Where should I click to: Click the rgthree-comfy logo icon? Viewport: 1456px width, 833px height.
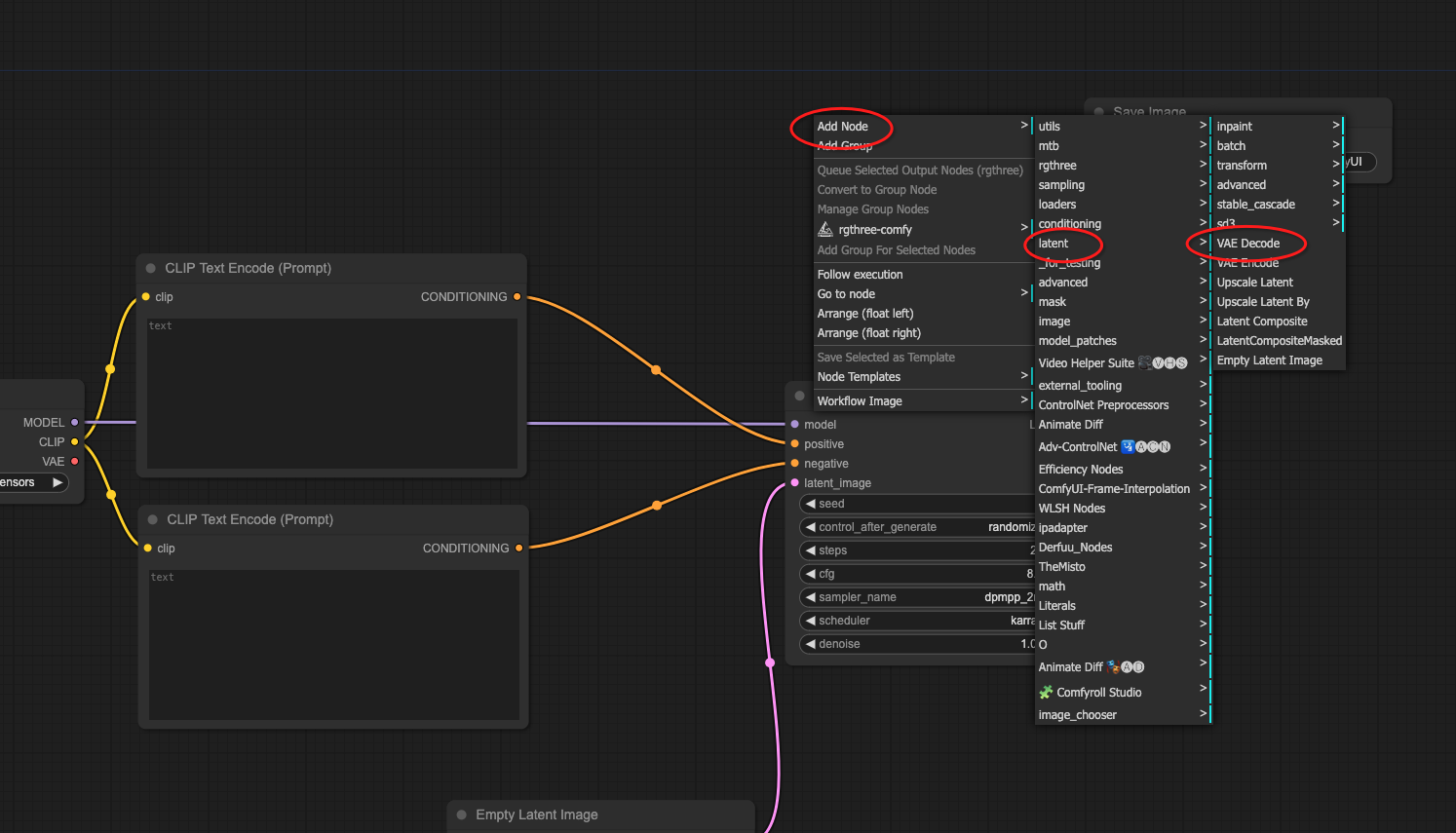pos(825,230)
